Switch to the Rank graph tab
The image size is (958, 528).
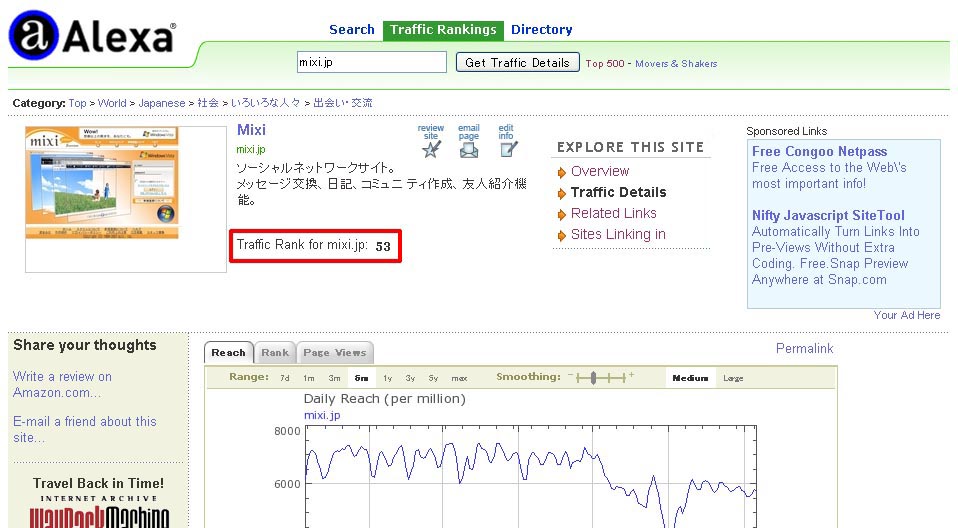pos(275,352)
